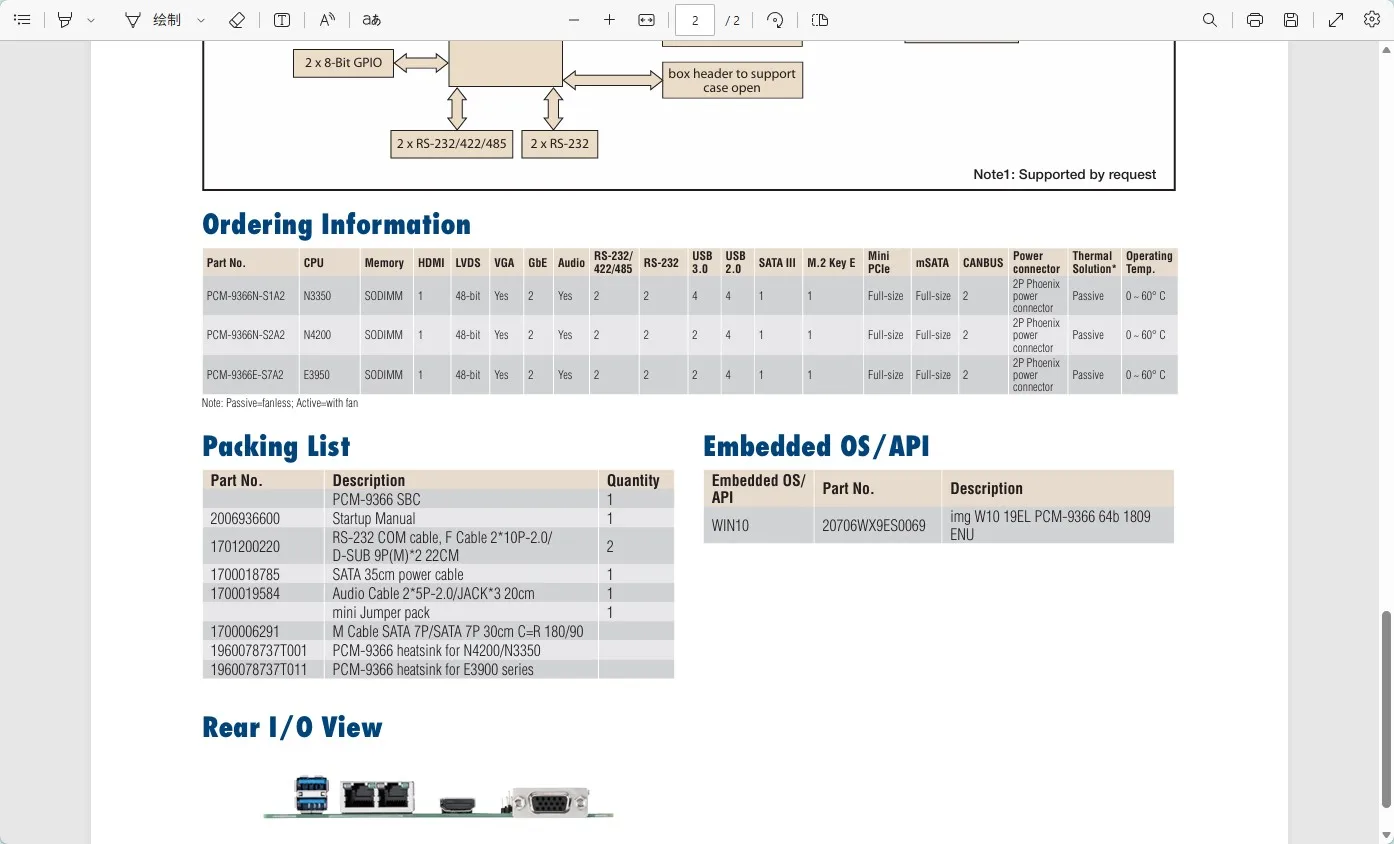Expand the draw tool options dropdown

point(201,20)
